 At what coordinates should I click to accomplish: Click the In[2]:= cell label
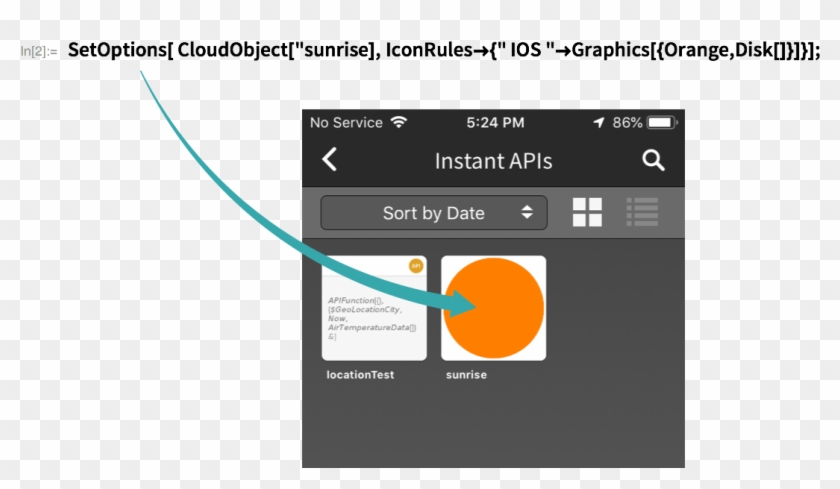click(x=39, y=51)
